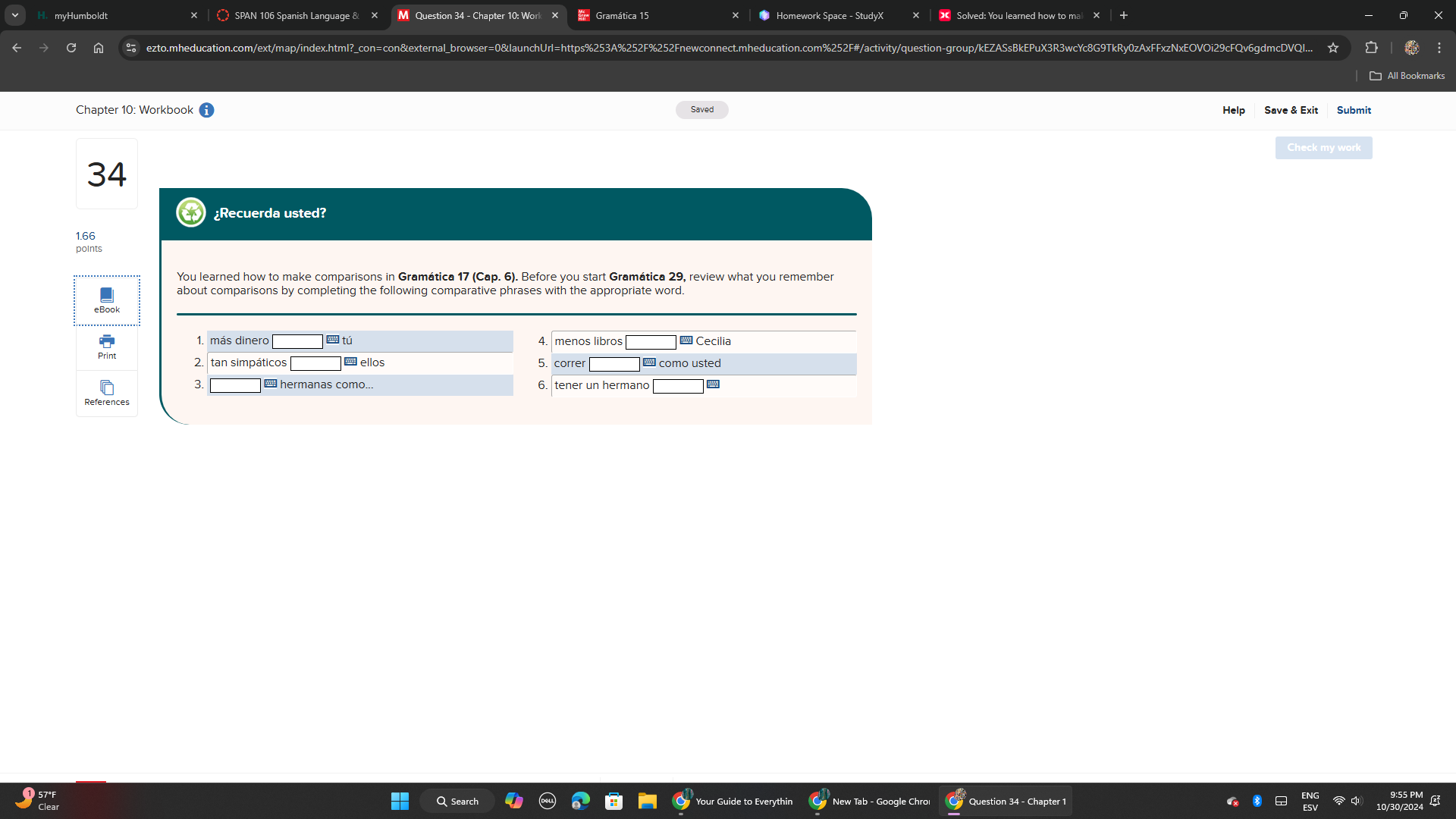Open All Bookmarks folder
This screenshot has width=1456, height=819.
coord(1407,76)
